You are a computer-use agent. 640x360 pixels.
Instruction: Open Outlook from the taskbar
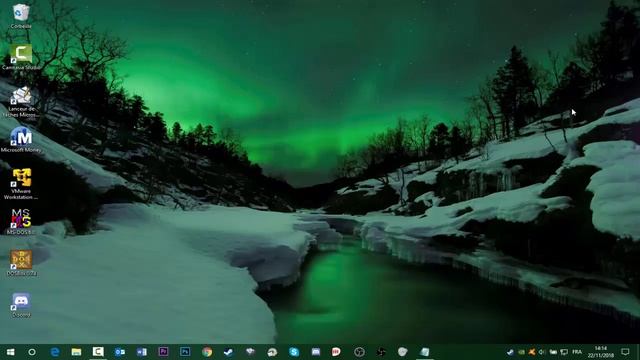120,352
